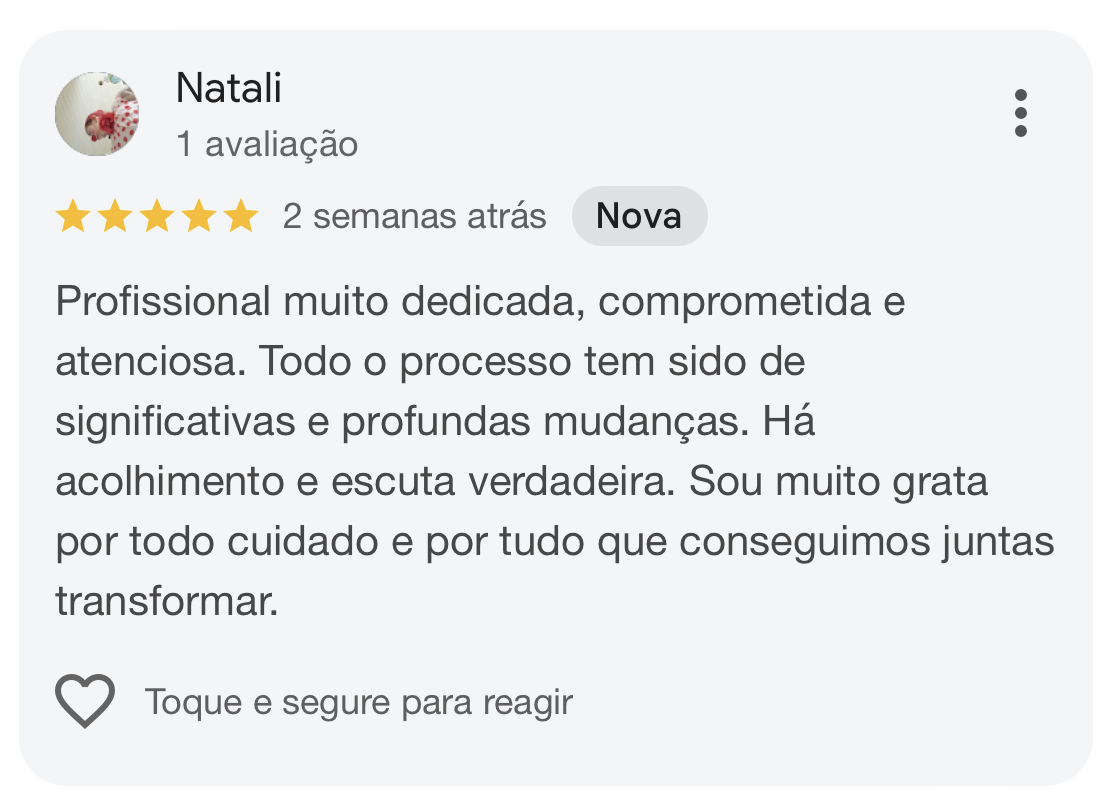
Task: Click the first gold rating star
Action: [73, 216]
